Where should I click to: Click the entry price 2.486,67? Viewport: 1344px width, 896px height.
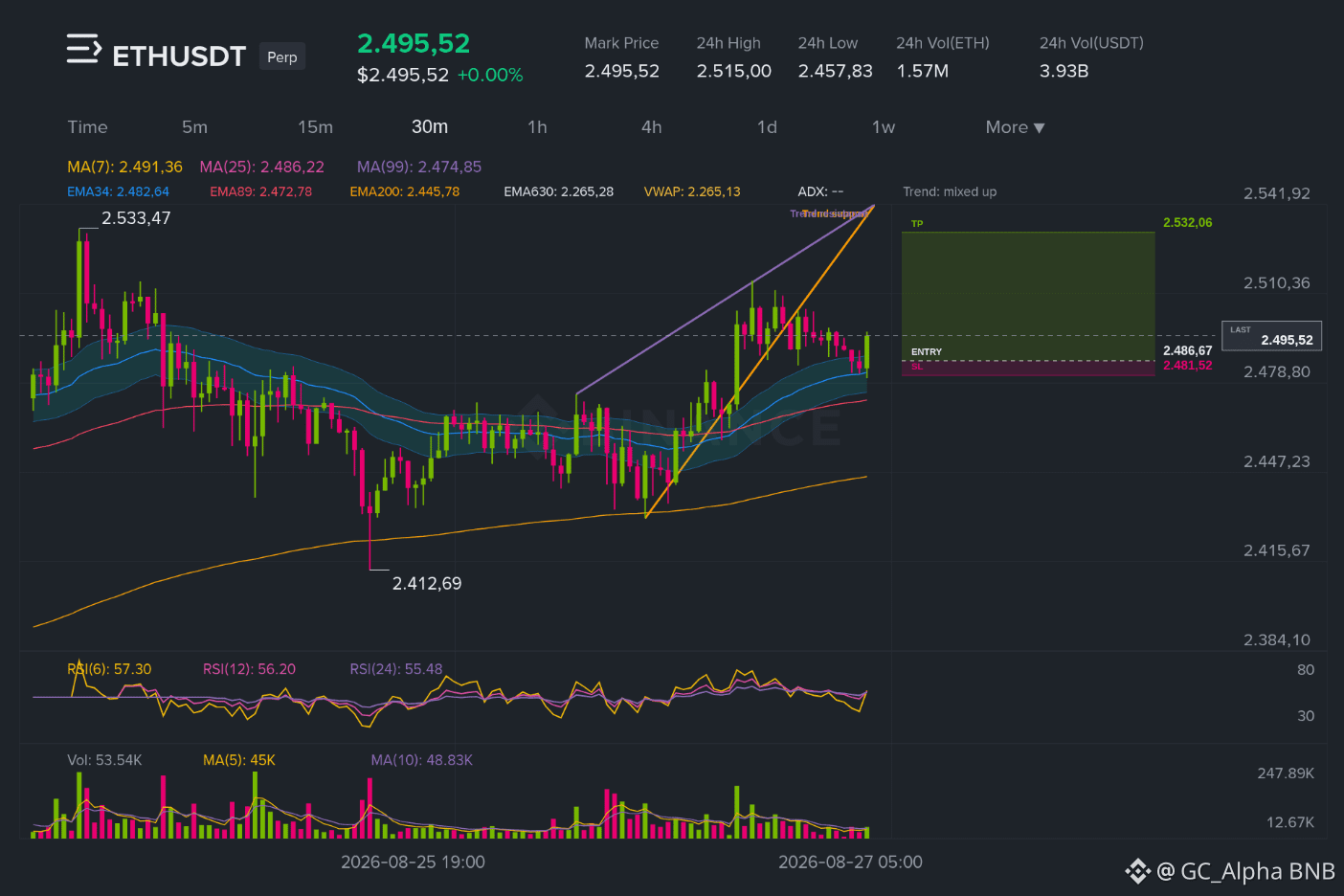1187,350
